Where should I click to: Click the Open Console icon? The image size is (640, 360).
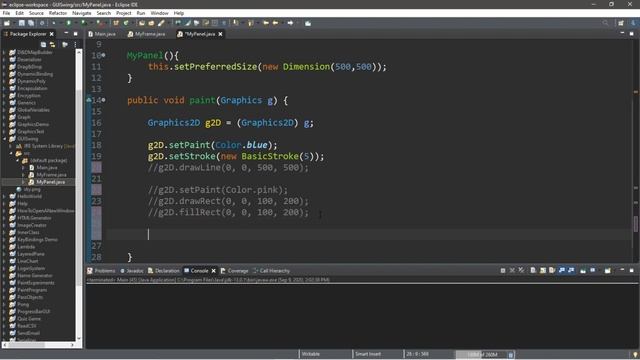pos(608,271)
